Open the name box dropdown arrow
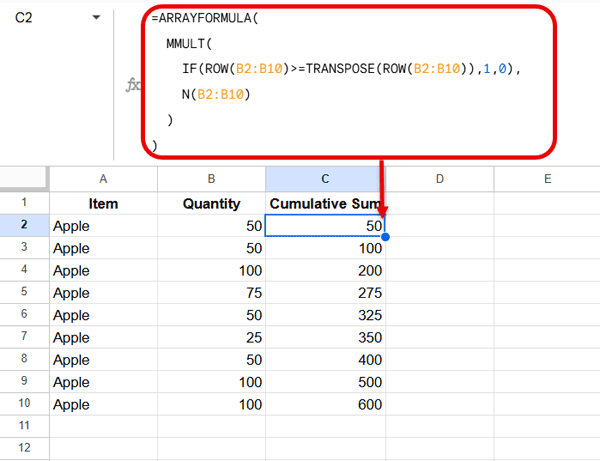This screenshot has width=600, height=461. point(96,18)
